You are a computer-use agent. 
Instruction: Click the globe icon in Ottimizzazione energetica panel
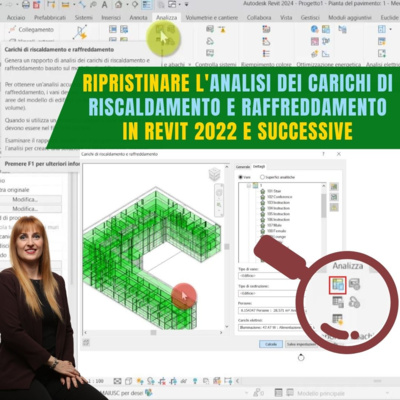point(314,29)
